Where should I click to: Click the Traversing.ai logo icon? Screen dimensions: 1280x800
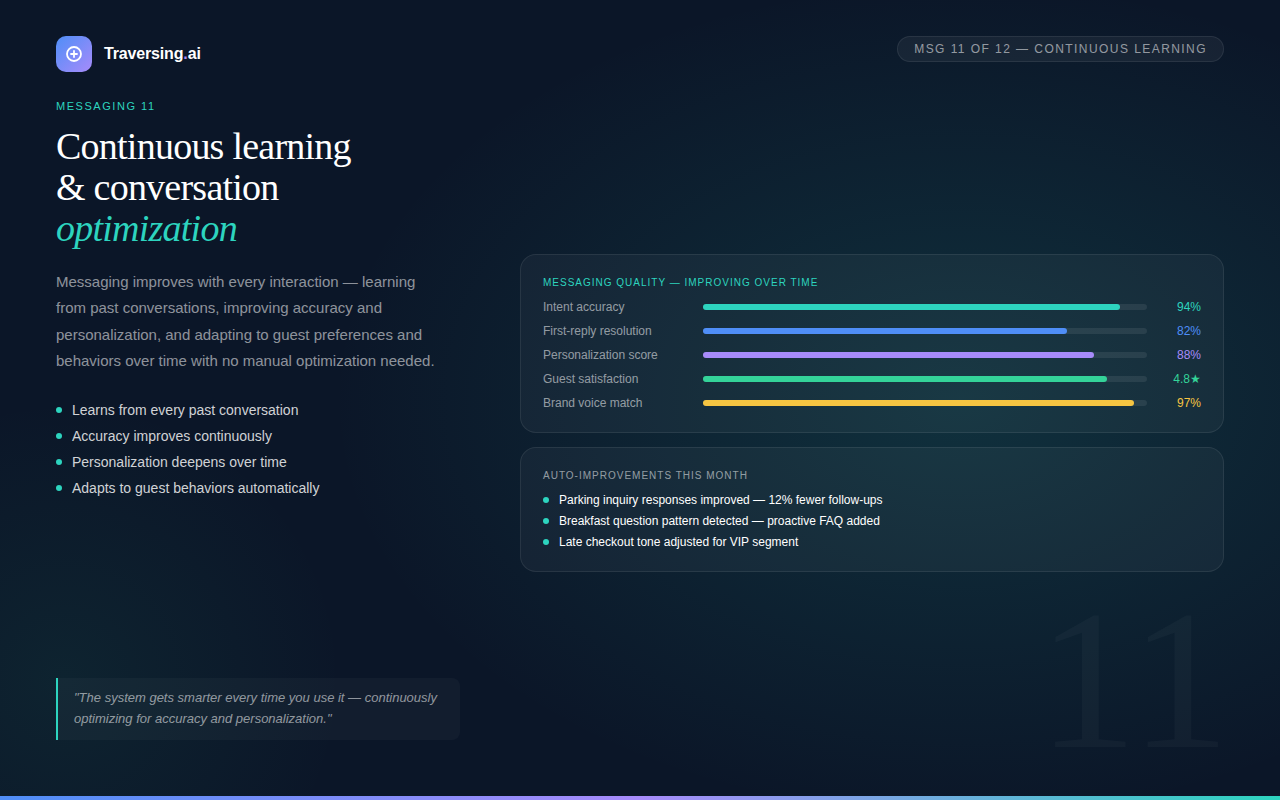pos(74,54)
